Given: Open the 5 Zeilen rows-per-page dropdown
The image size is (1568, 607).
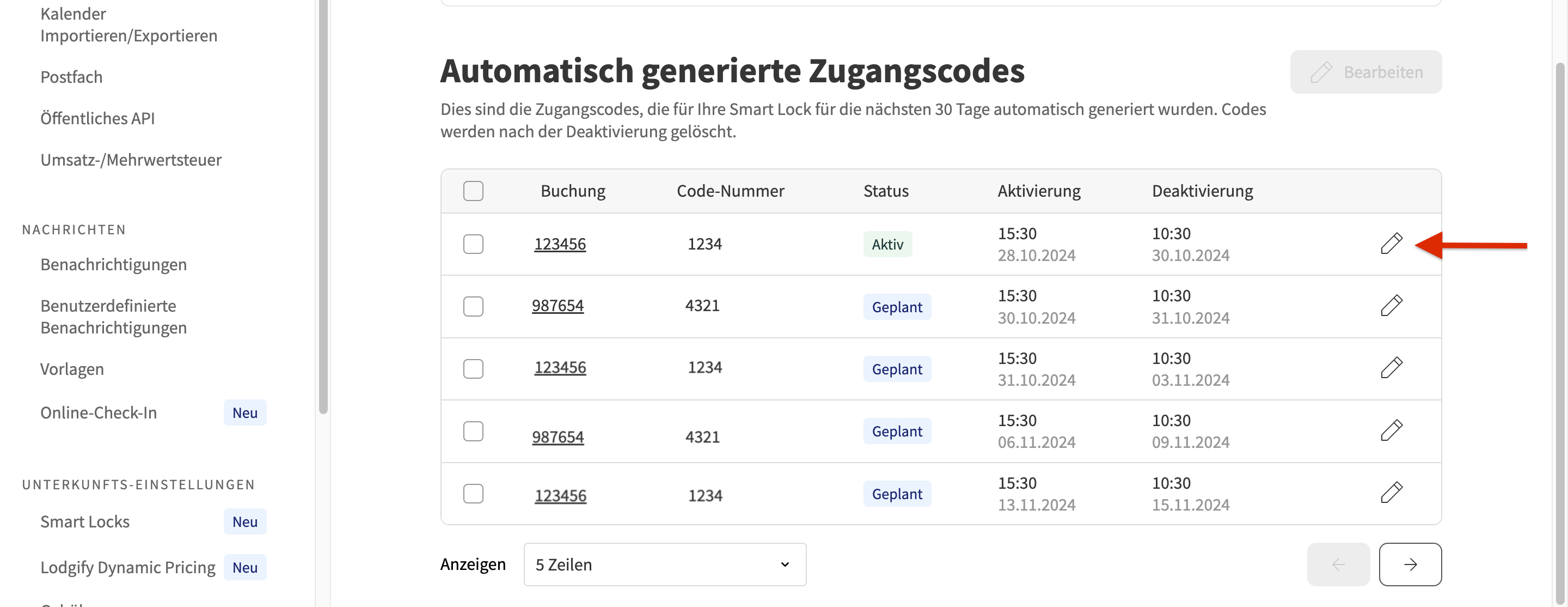Looking at the screenshot, I should point(665,564).
